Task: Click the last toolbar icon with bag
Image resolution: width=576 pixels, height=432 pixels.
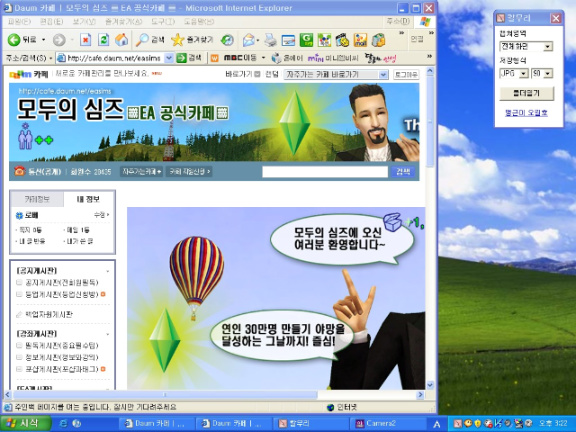Action: (378, 40)
